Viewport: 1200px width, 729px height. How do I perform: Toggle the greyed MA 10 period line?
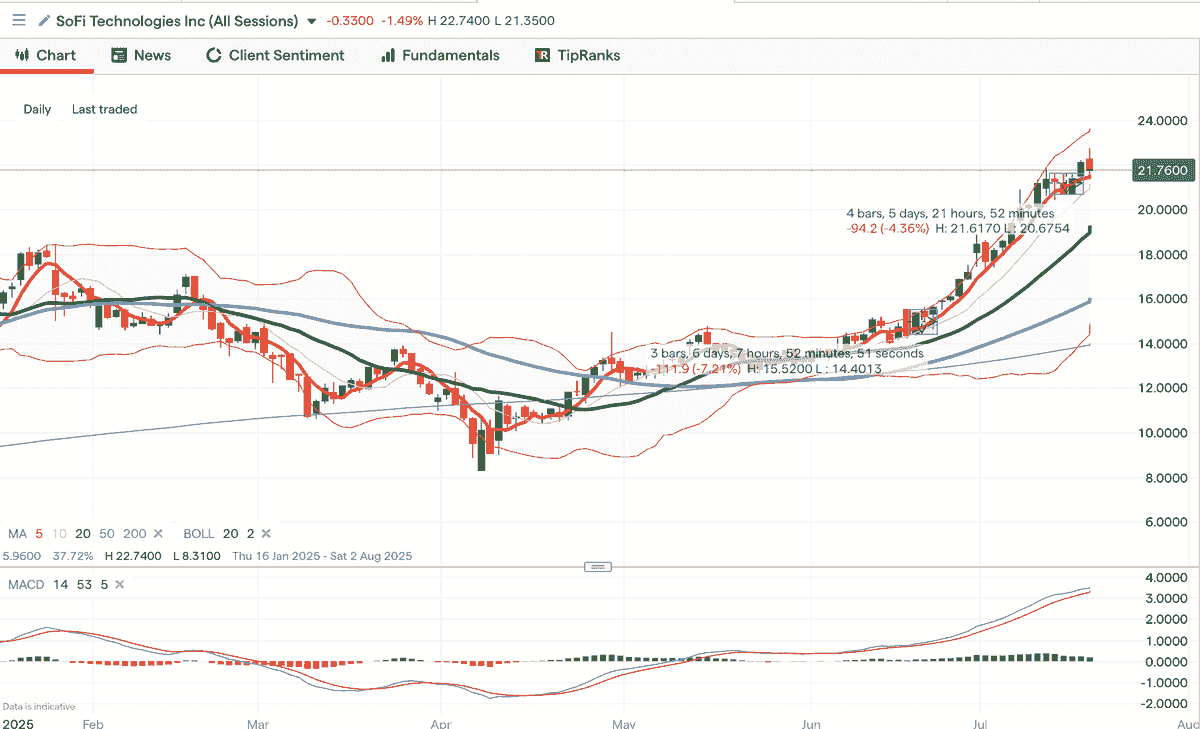click(59, 533)
